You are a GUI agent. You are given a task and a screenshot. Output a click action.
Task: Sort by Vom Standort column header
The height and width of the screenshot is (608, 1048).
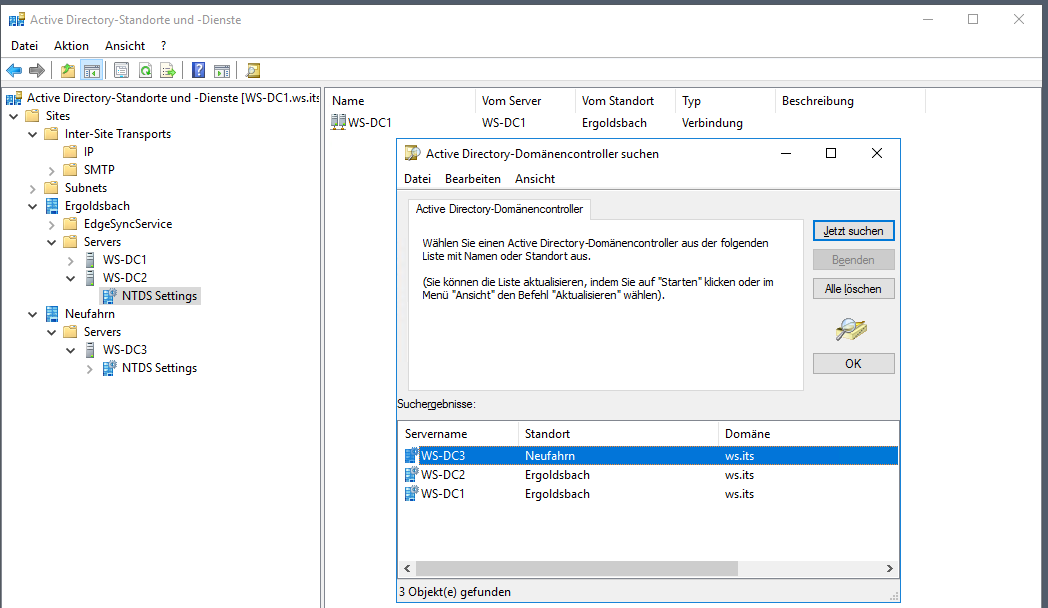point(625,101)
